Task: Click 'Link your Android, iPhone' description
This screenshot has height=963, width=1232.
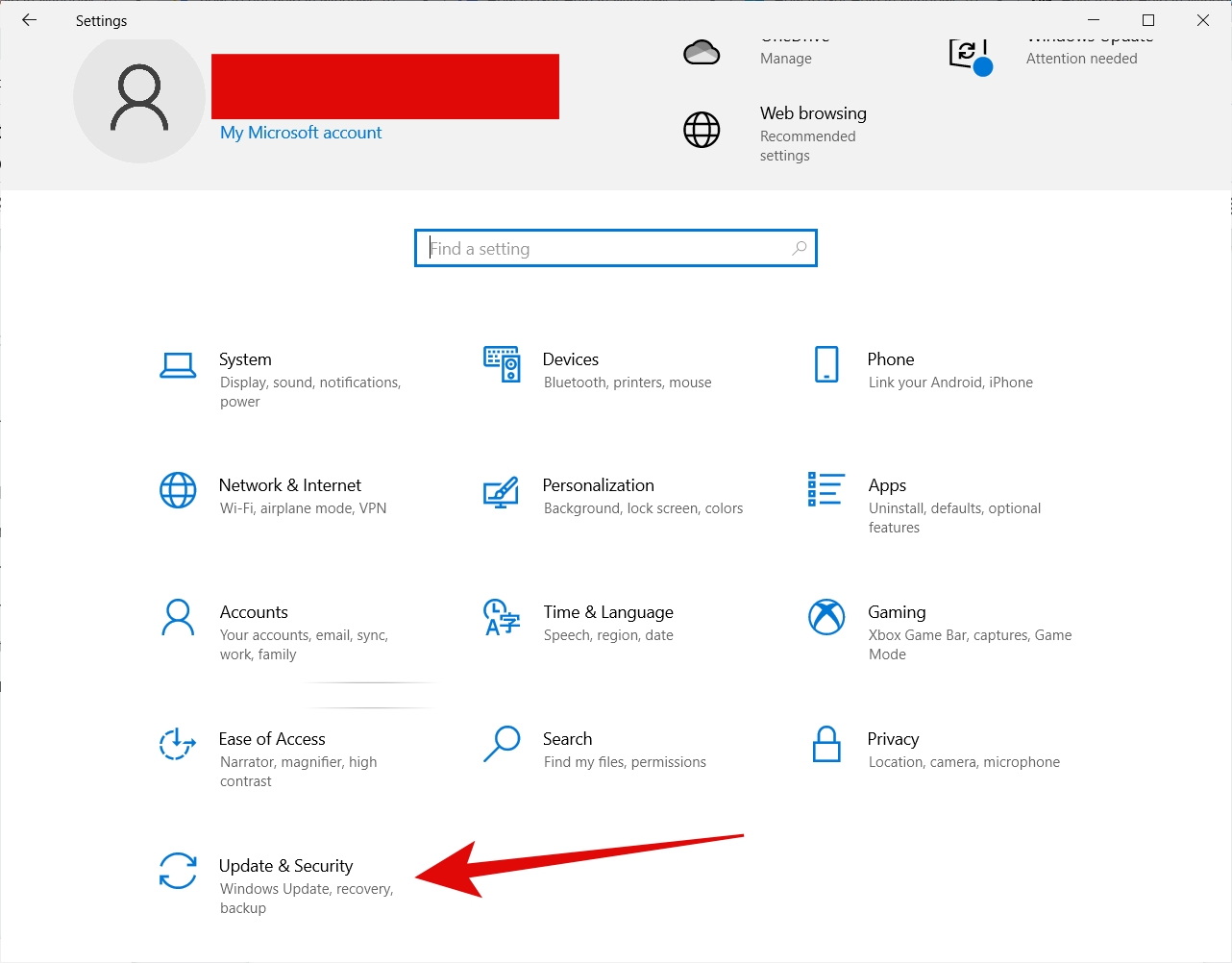Action: pyautogui.click(x=950, y=383)
